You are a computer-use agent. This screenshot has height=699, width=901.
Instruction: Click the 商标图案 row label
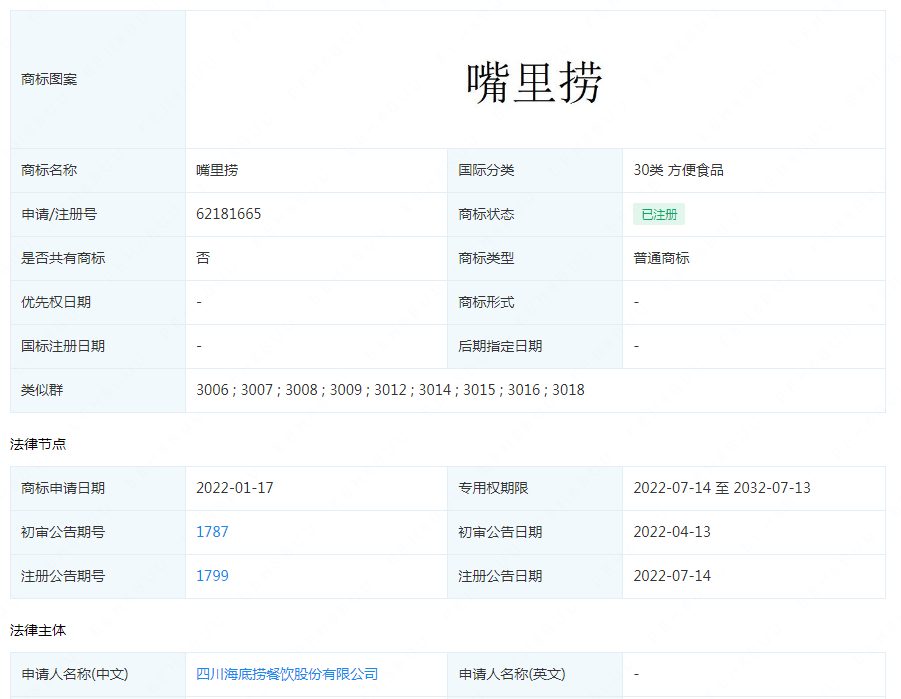click(x=49, y=79)
